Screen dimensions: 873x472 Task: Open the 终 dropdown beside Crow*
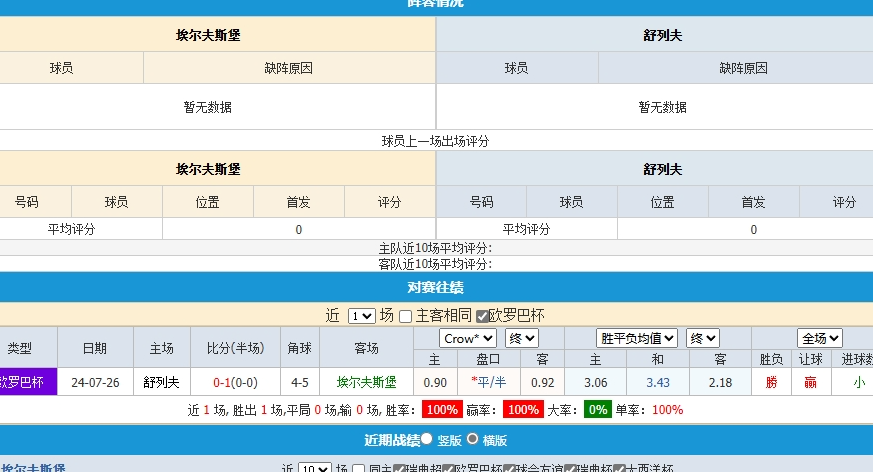pos(522,338)
